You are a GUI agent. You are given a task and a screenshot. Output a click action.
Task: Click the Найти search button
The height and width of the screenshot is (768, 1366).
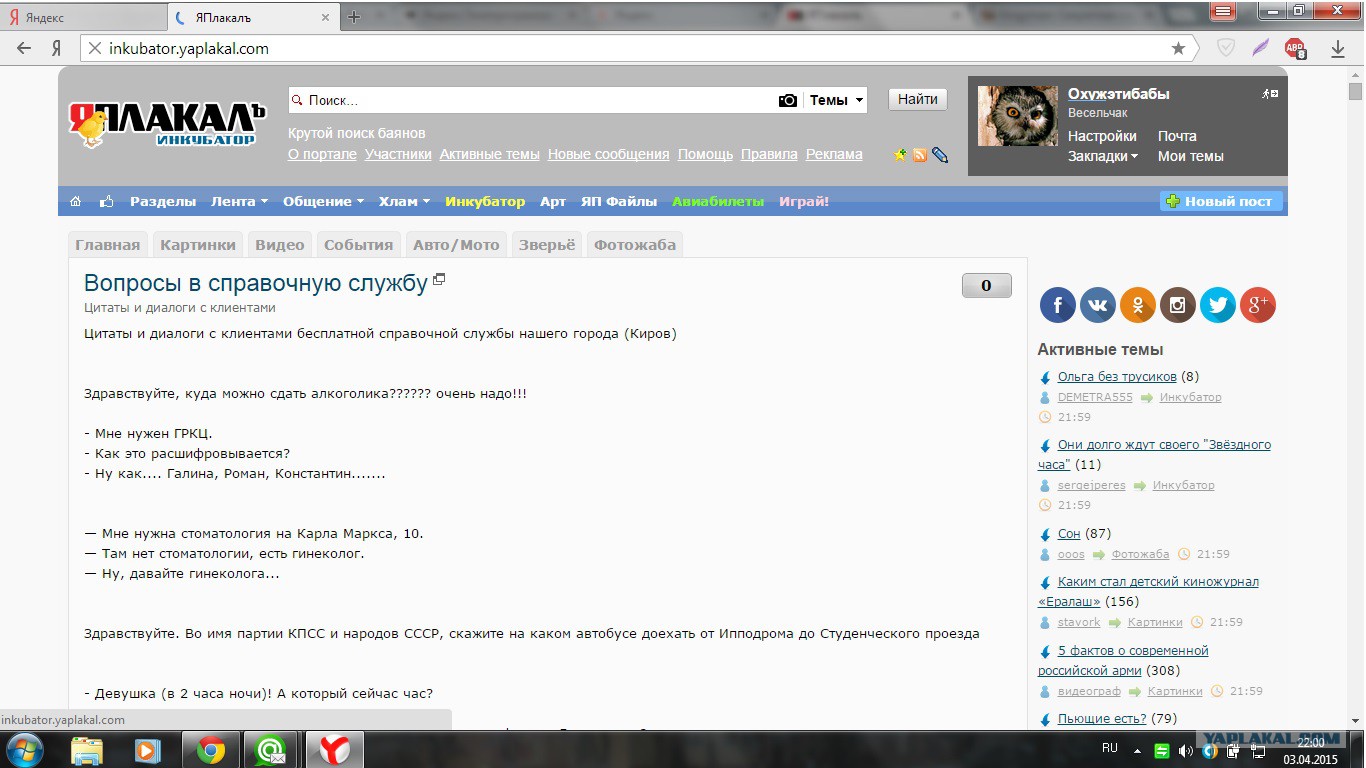click(918, 99)
